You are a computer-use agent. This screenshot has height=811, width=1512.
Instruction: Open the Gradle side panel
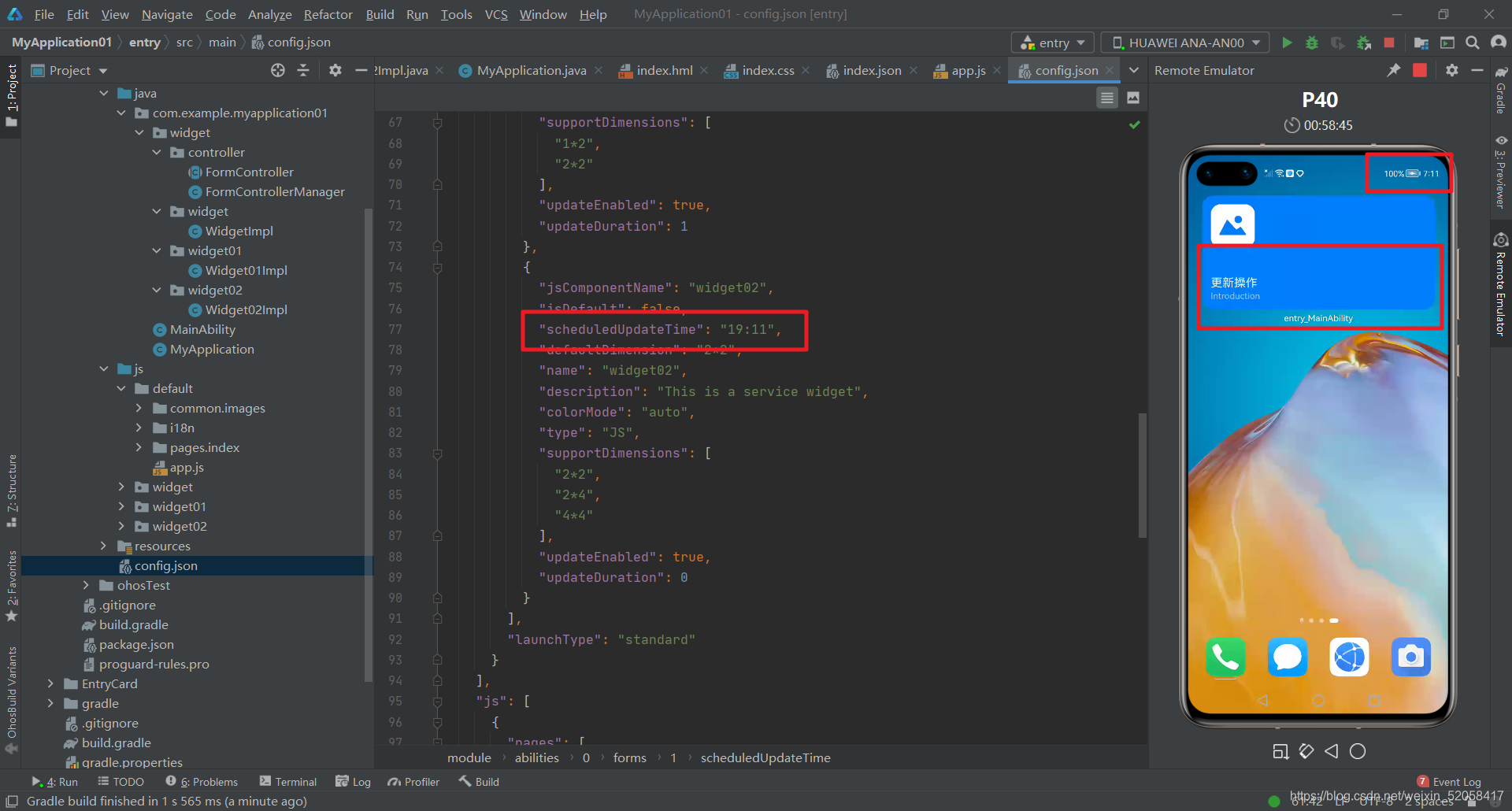click(x=1501, y=90)
